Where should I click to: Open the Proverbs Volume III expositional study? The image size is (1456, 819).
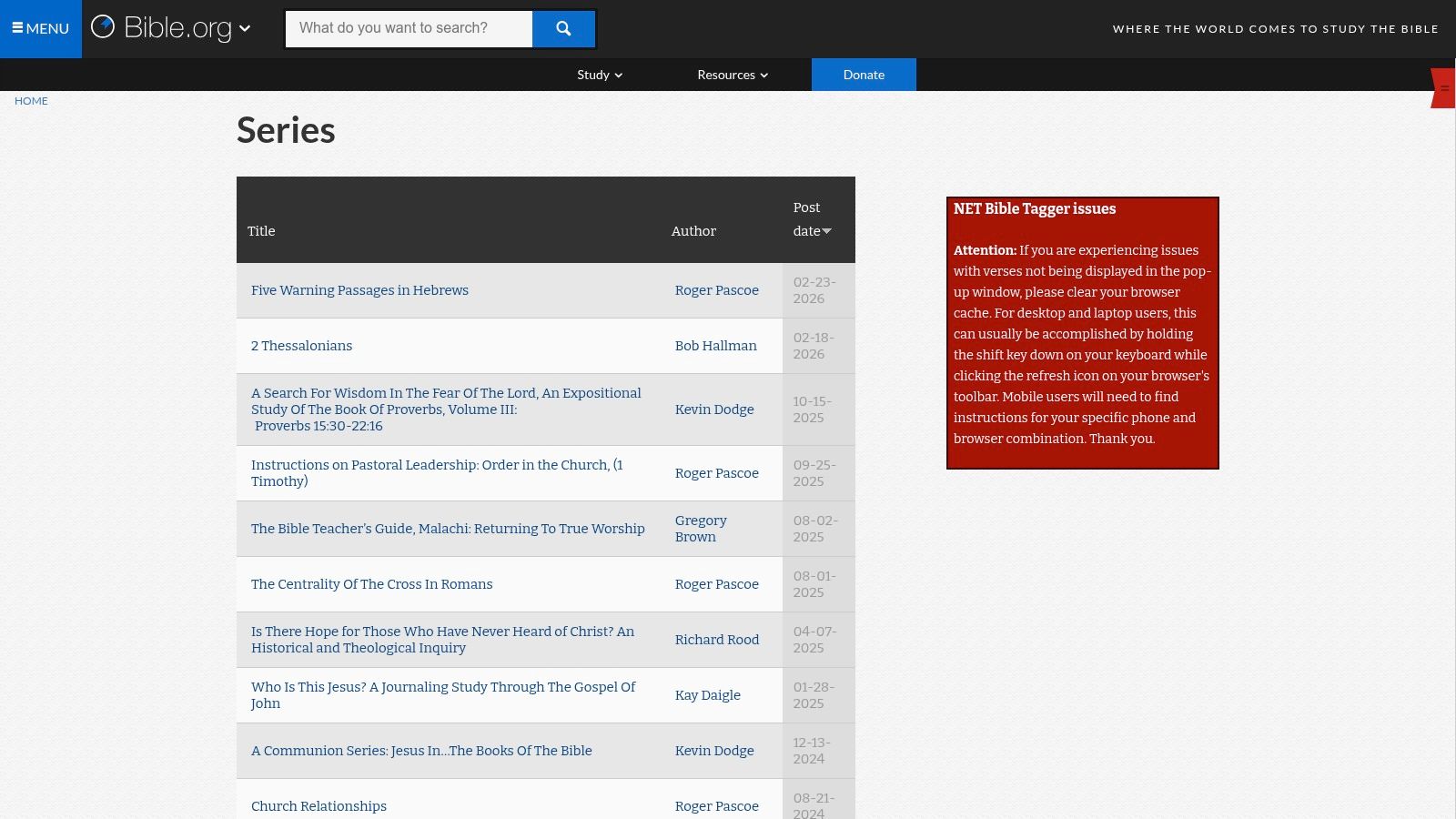(x=446, y=409)
